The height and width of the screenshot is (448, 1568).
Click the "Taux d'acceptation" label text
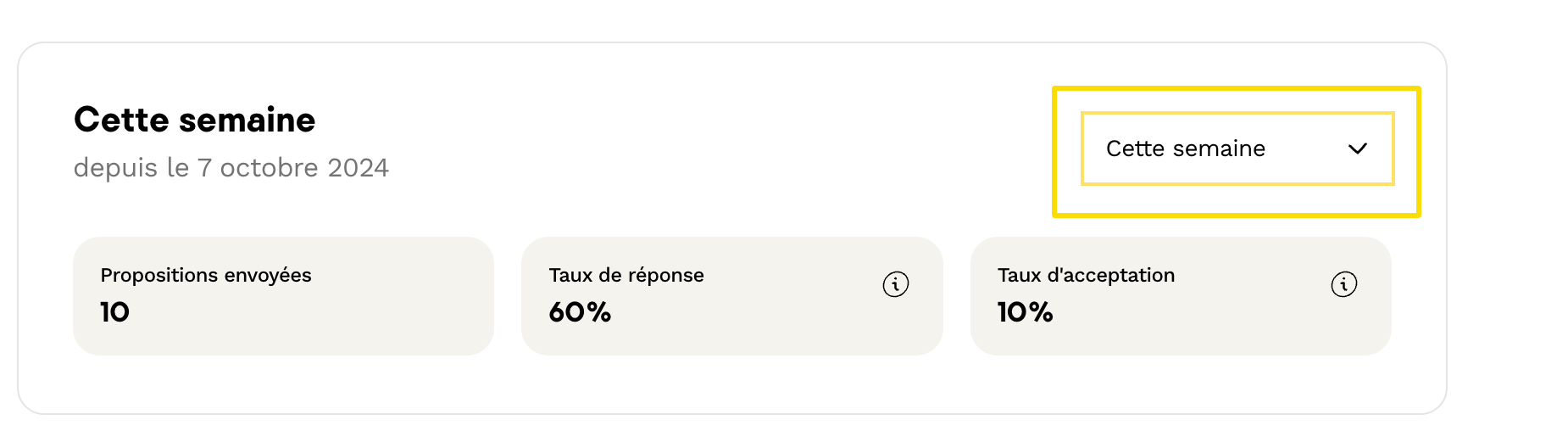1086,275
